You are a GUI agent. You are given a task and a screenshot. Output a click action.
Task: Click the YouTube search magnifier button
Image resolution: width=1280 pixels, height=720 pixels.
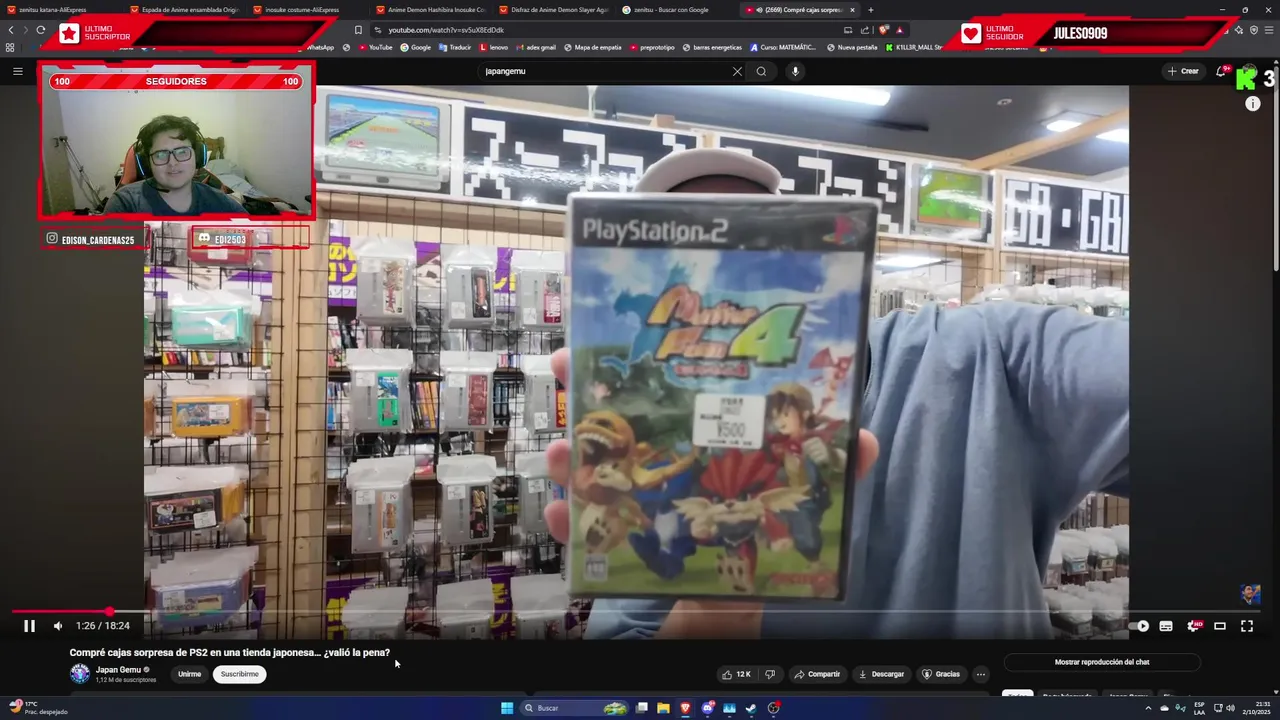[x=761, y=71]
